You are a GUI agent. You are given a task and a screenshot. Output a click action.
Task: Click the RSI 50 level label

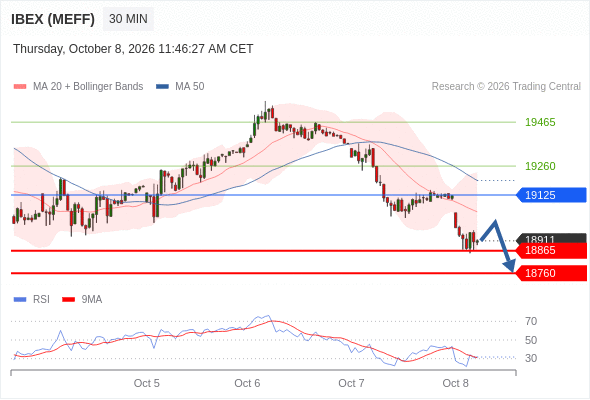(x=531, y=340)
